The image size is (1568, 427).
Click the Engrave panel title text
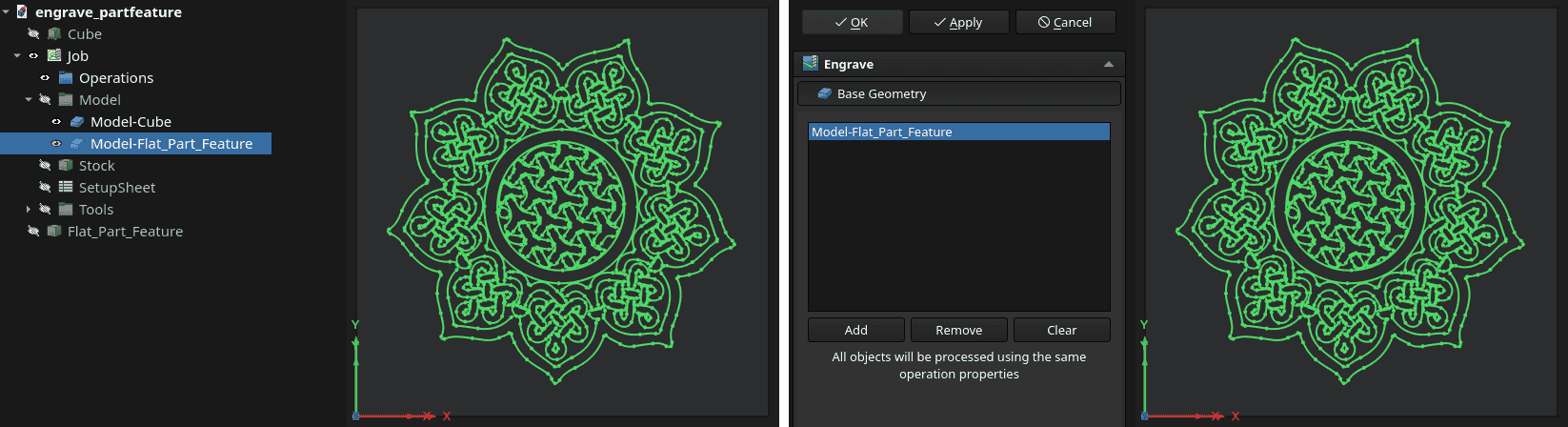pos(849,65)
